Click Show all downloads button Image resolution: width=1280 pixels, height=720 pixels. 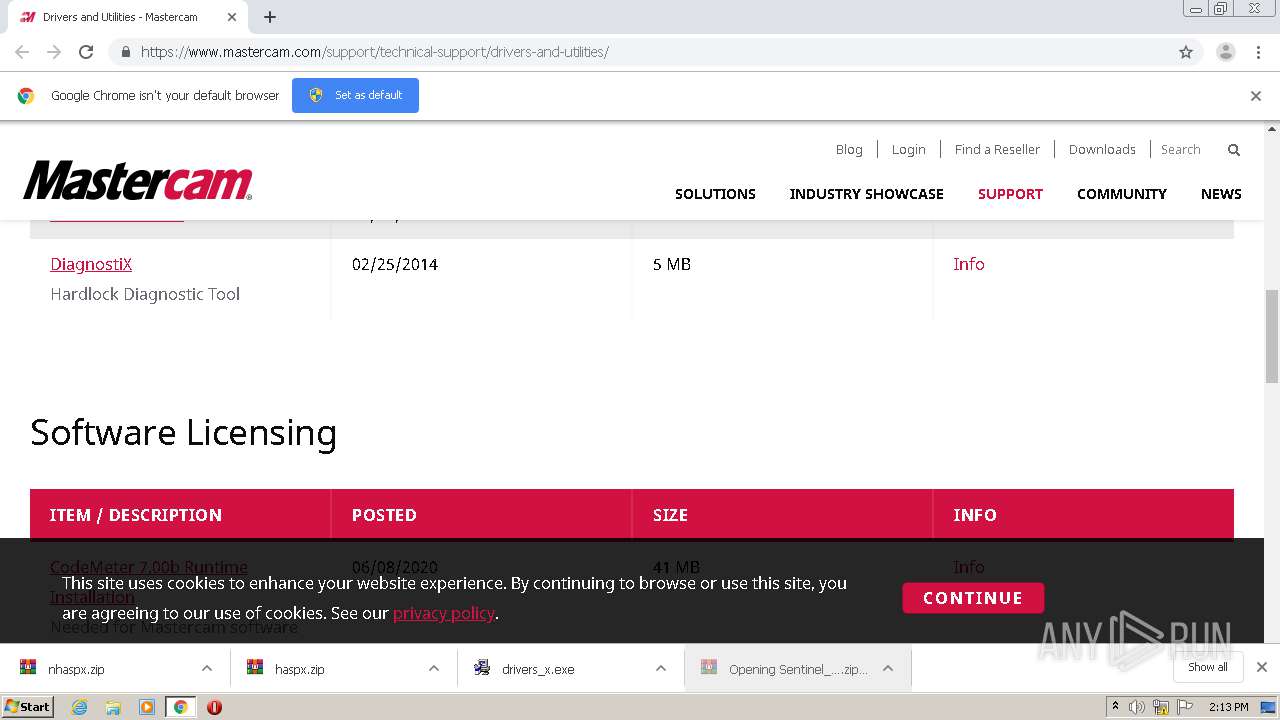tap(1207, 667)
